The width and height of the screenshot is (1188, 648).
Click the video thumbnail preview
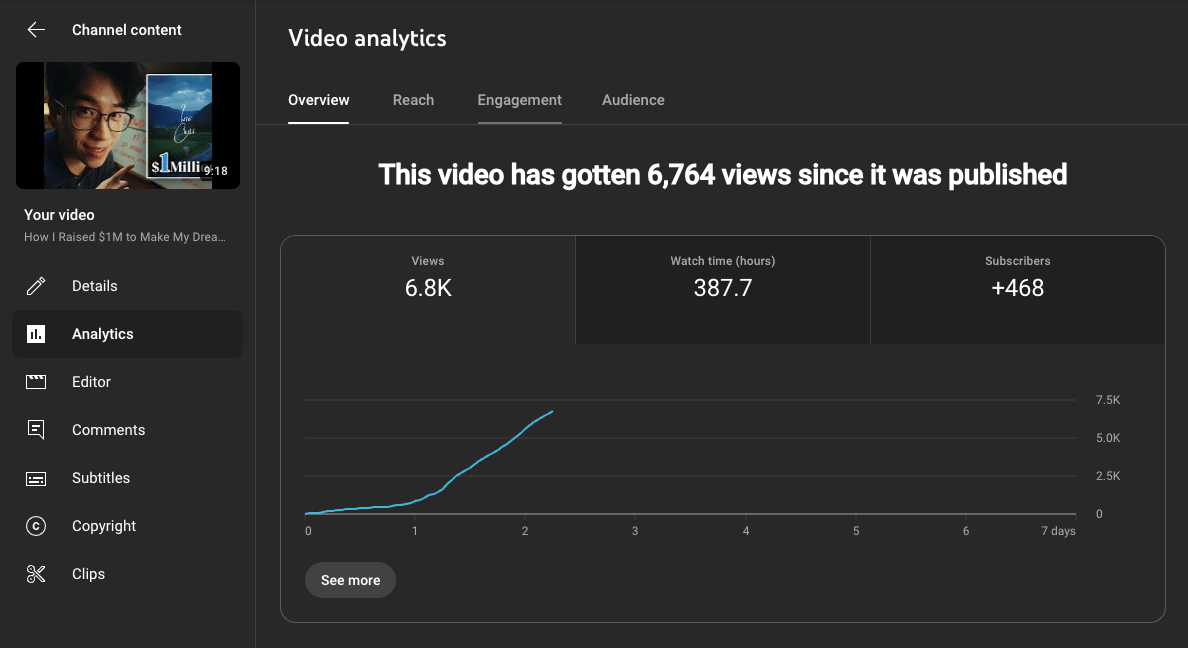click(128, 126)
